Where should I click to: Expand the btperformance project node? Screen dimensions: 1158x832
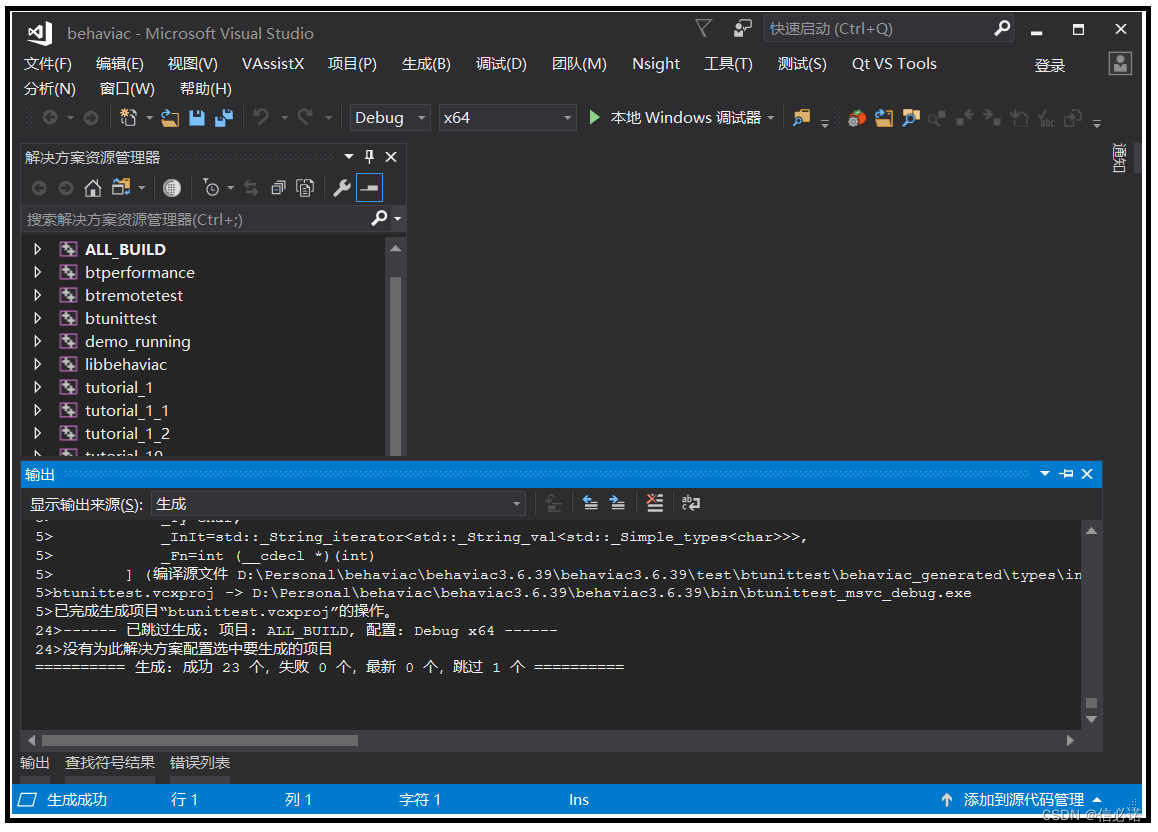click(38, 272)
